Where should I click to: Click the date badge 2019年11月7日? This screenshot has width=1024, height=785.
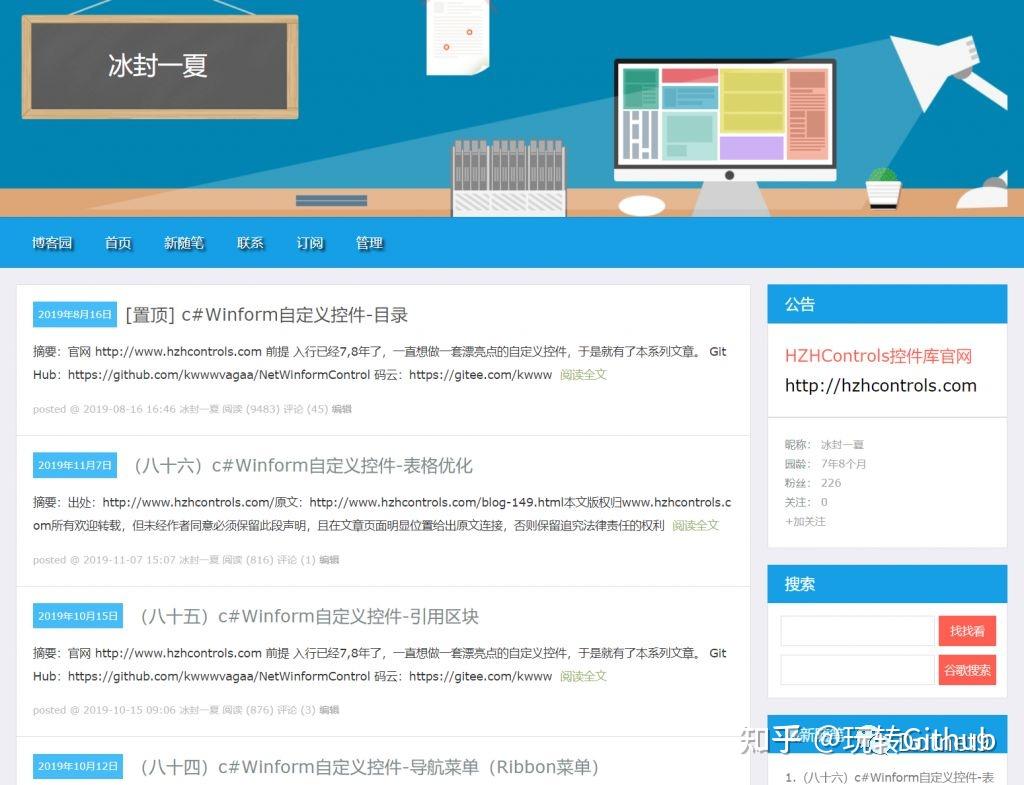tap(75, 465)
